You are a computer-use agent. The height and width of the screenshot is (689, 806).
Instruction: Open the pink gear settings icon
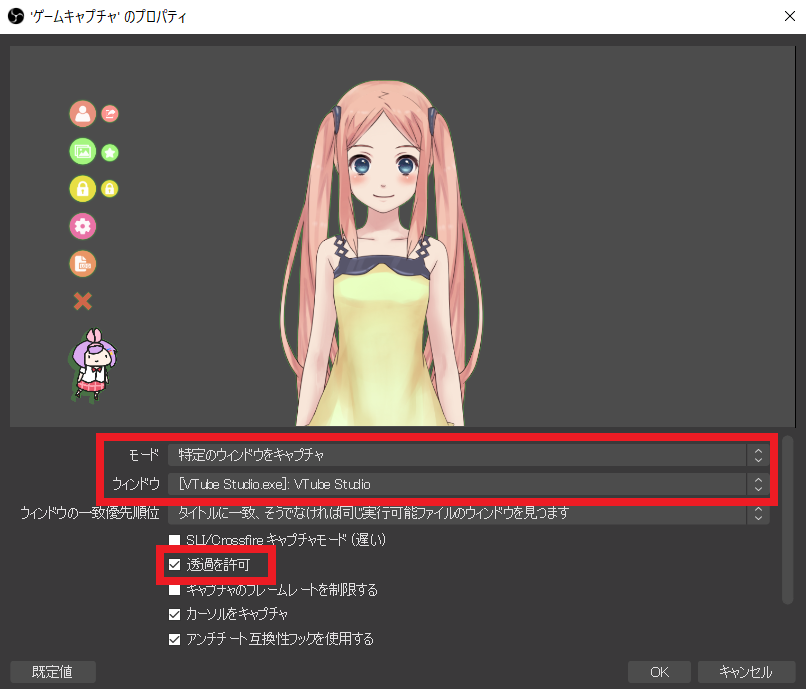coord(83,226)
